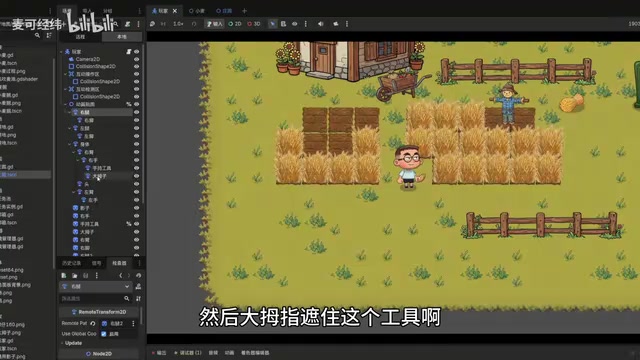The height and width of the screenshot is (360, 640).
Task: Click the pause/next-frame icon in game toolbar
Action: coord(163,24)
